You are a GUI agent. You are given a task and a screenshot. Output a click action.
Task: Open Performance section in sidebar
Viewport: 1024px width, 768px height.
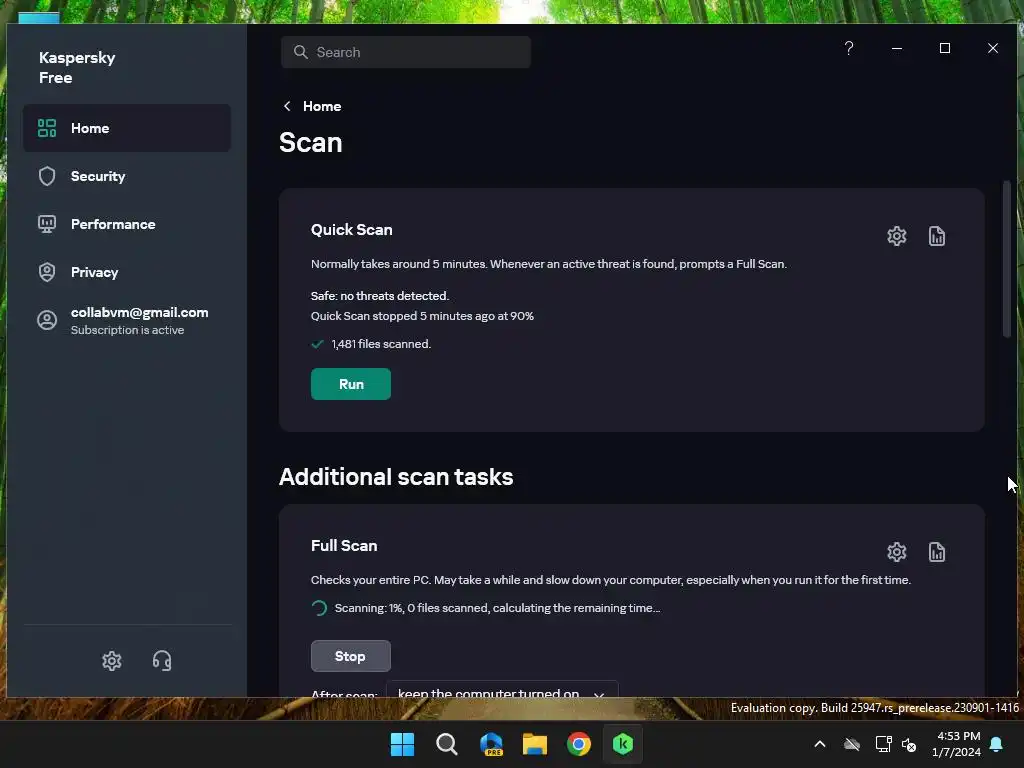pos(127,224)
